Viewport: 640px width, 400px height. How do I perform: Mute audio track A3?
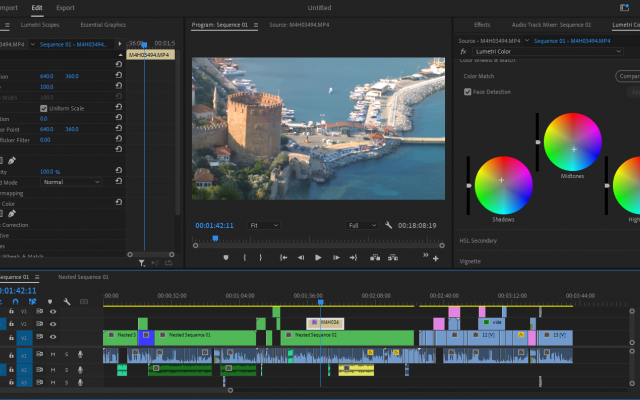53,382
